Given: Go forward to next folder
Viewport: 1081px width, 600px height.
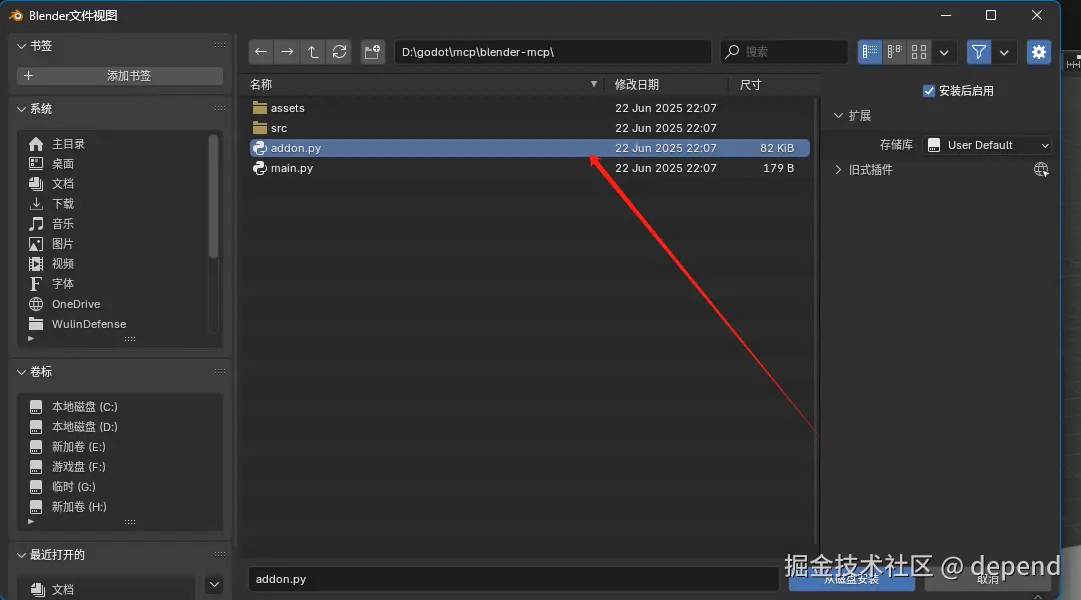Looking at the screenshot, I should (287, 52).
